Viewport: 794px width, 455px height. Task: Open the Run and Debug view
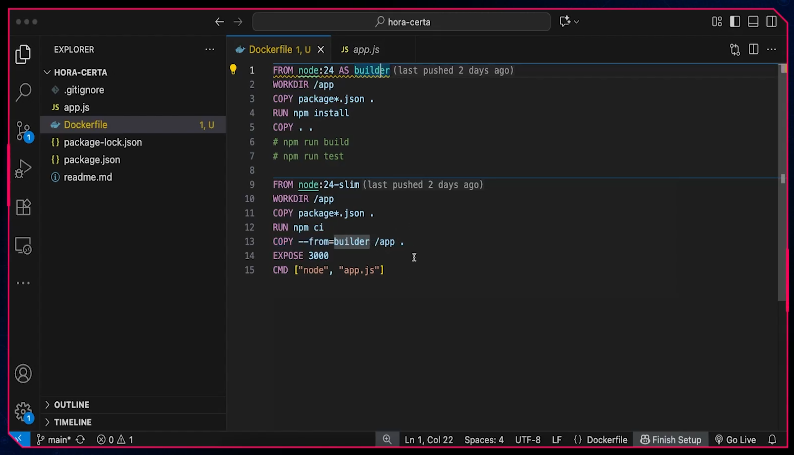tap(22, 169)
